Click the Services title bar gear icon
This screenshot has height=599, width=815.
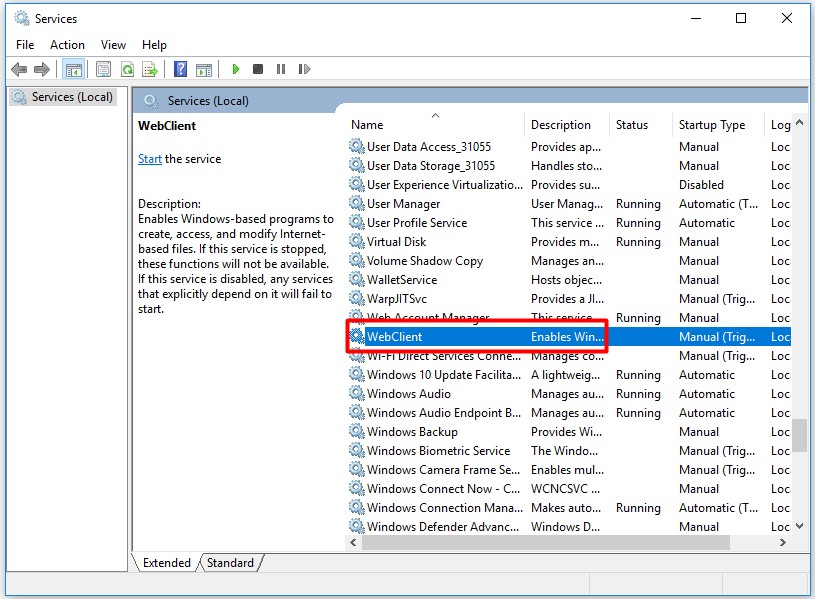click(22, 18)
